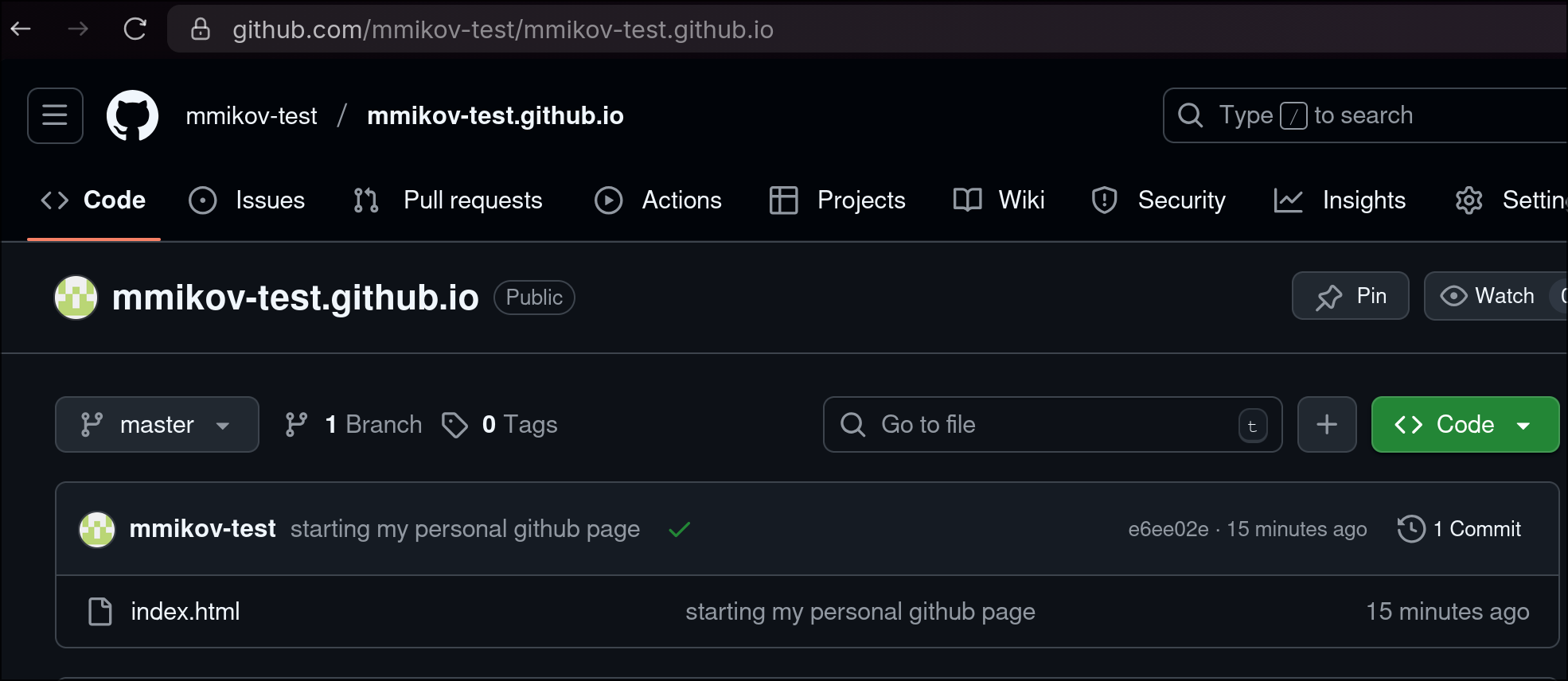This screenshot has height=681, width=1568.
Task: Click the GitHub Octocat logo
Action: pyautogui.click(x=132, y=115)
